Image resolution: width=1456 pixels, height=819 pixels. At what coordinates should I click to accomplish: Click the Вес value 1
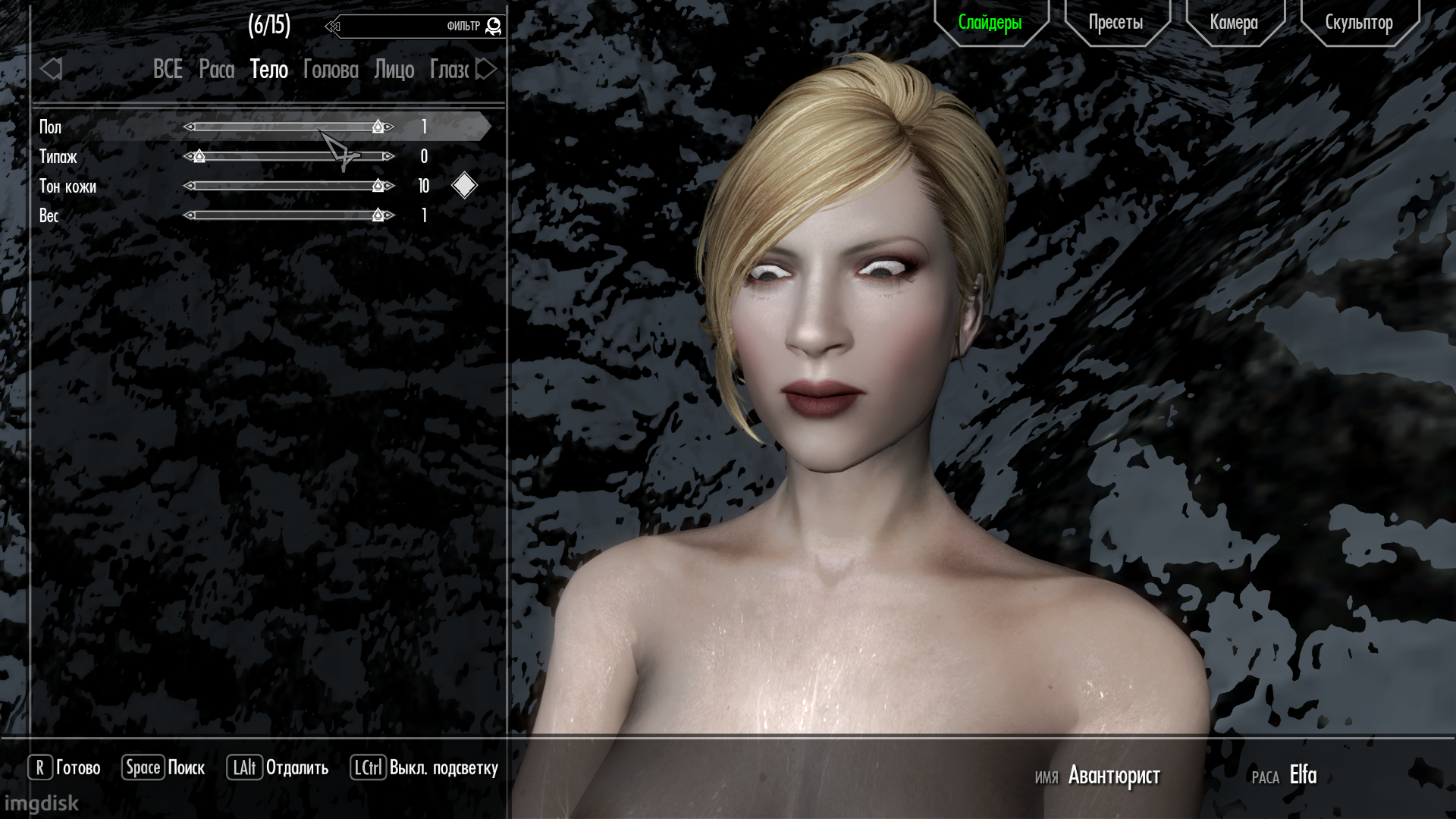424,216
